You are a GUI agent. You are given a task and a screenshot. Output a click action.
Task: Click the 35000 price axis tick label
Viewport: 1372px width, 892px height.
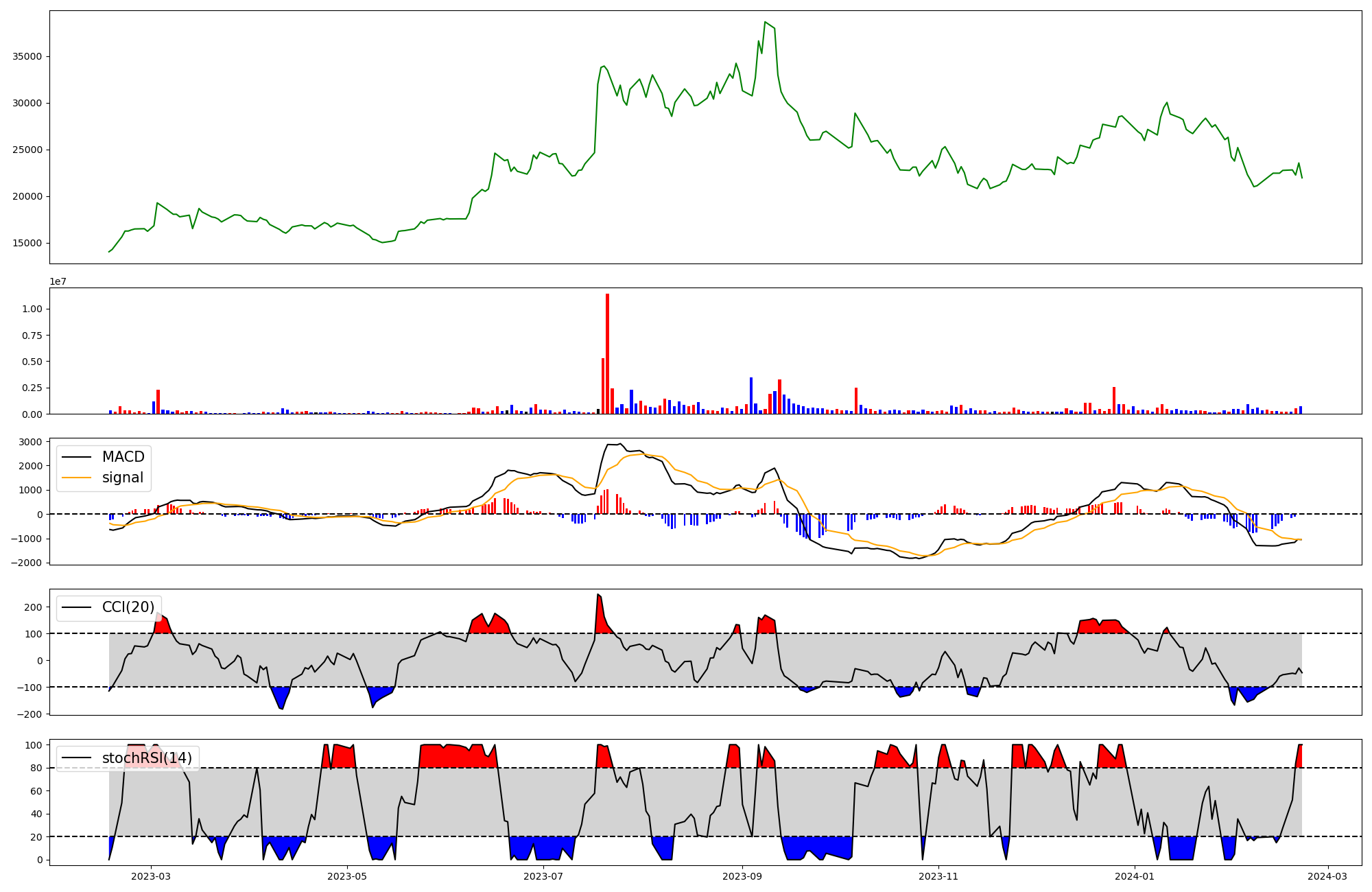point(27,56)
